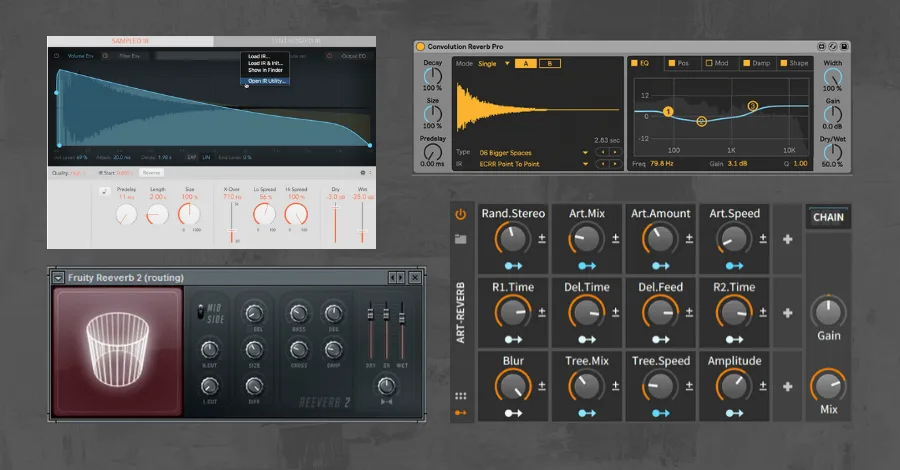
Task: Click WET fader in Reeverb 2
Action: 402,317
